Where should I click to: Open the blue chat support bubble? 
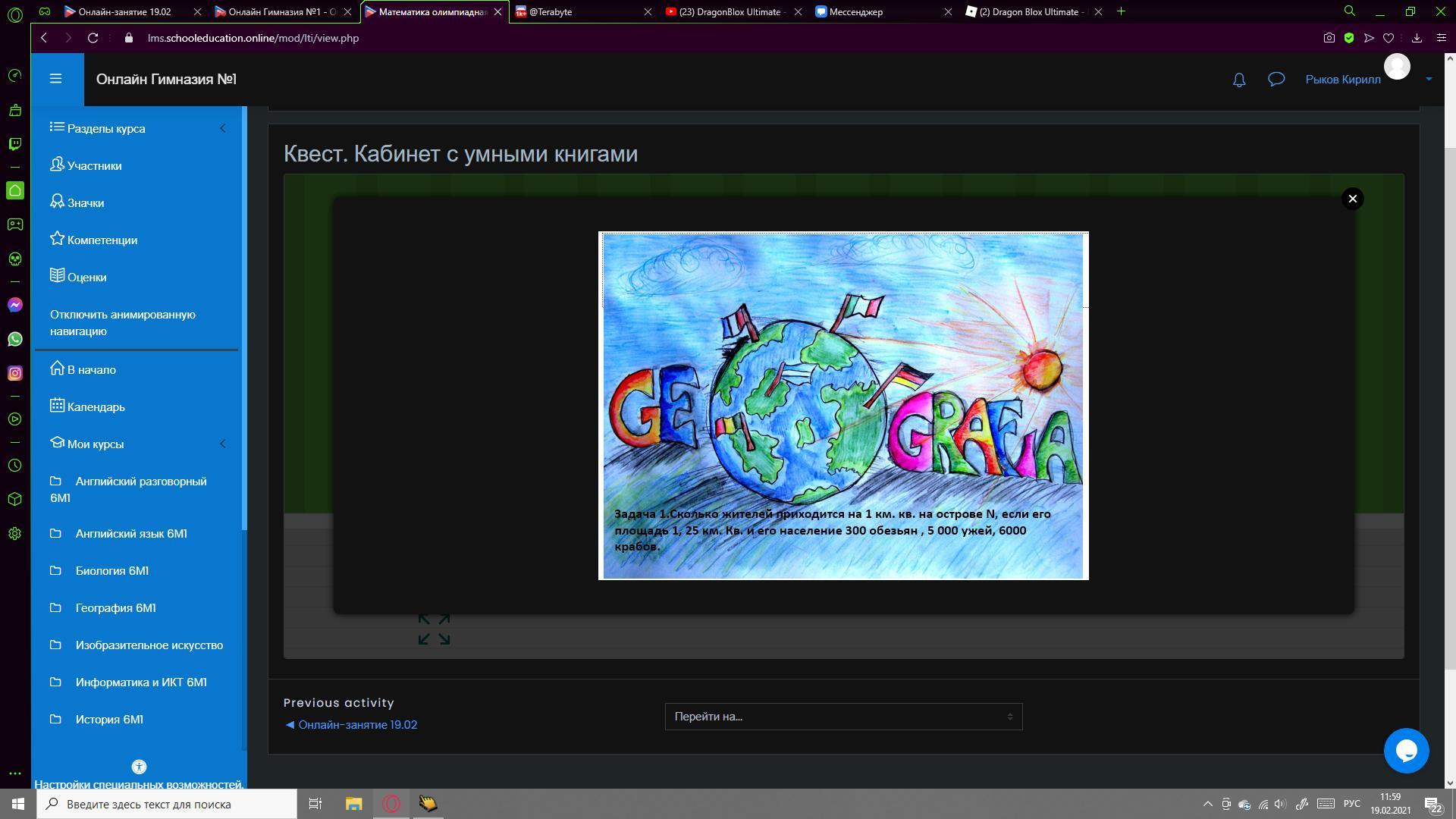pos(1406,751)
